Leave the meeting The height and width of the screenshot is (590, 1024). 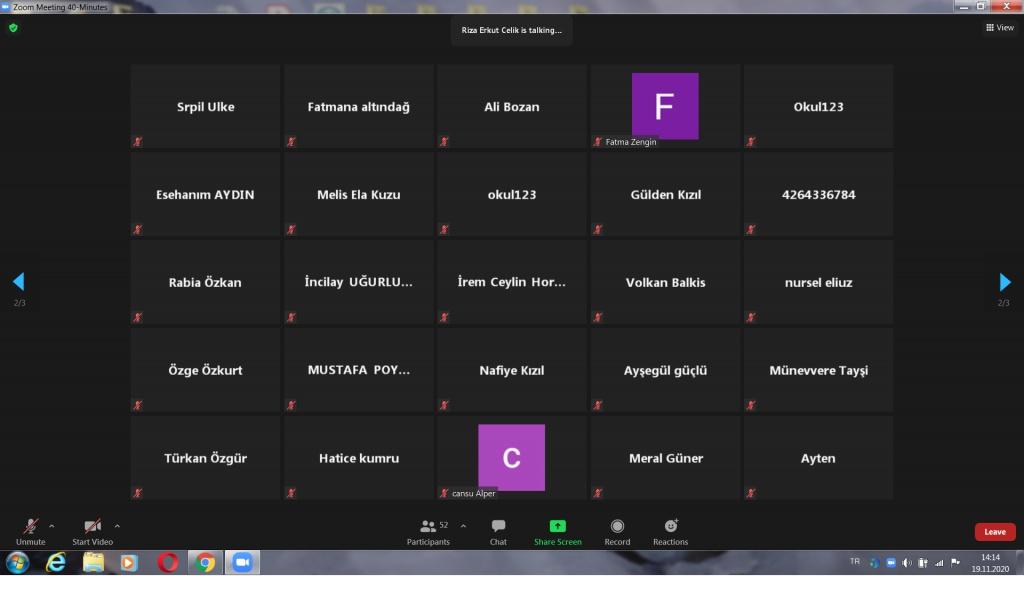994,532
